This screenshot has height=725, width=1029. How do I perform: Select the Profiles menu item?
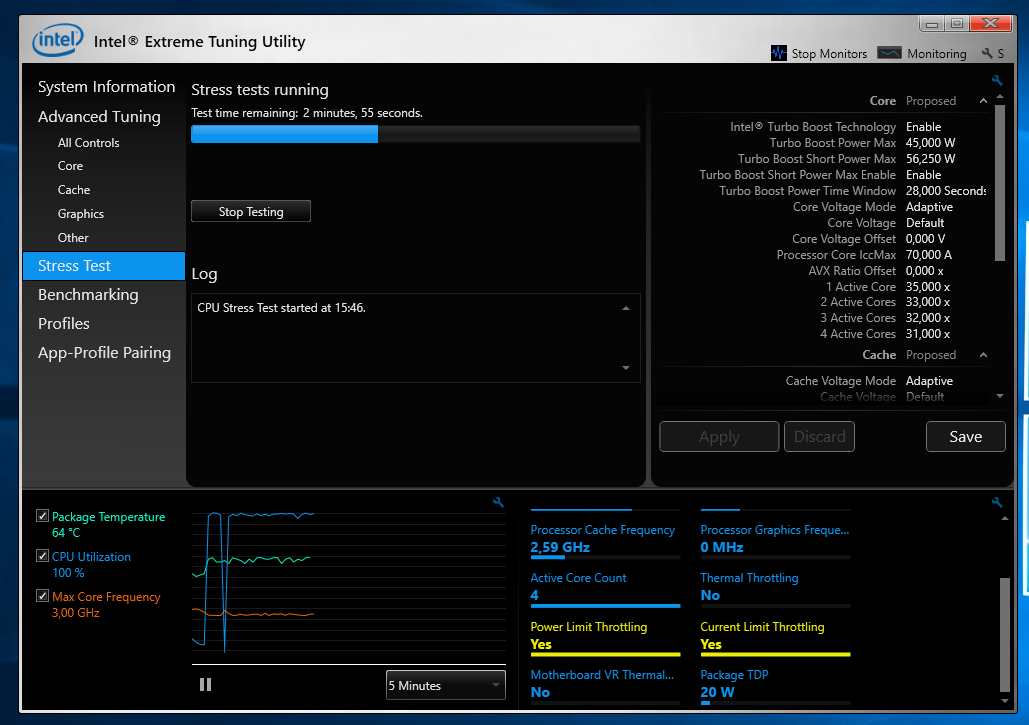(x=64, y=323)
